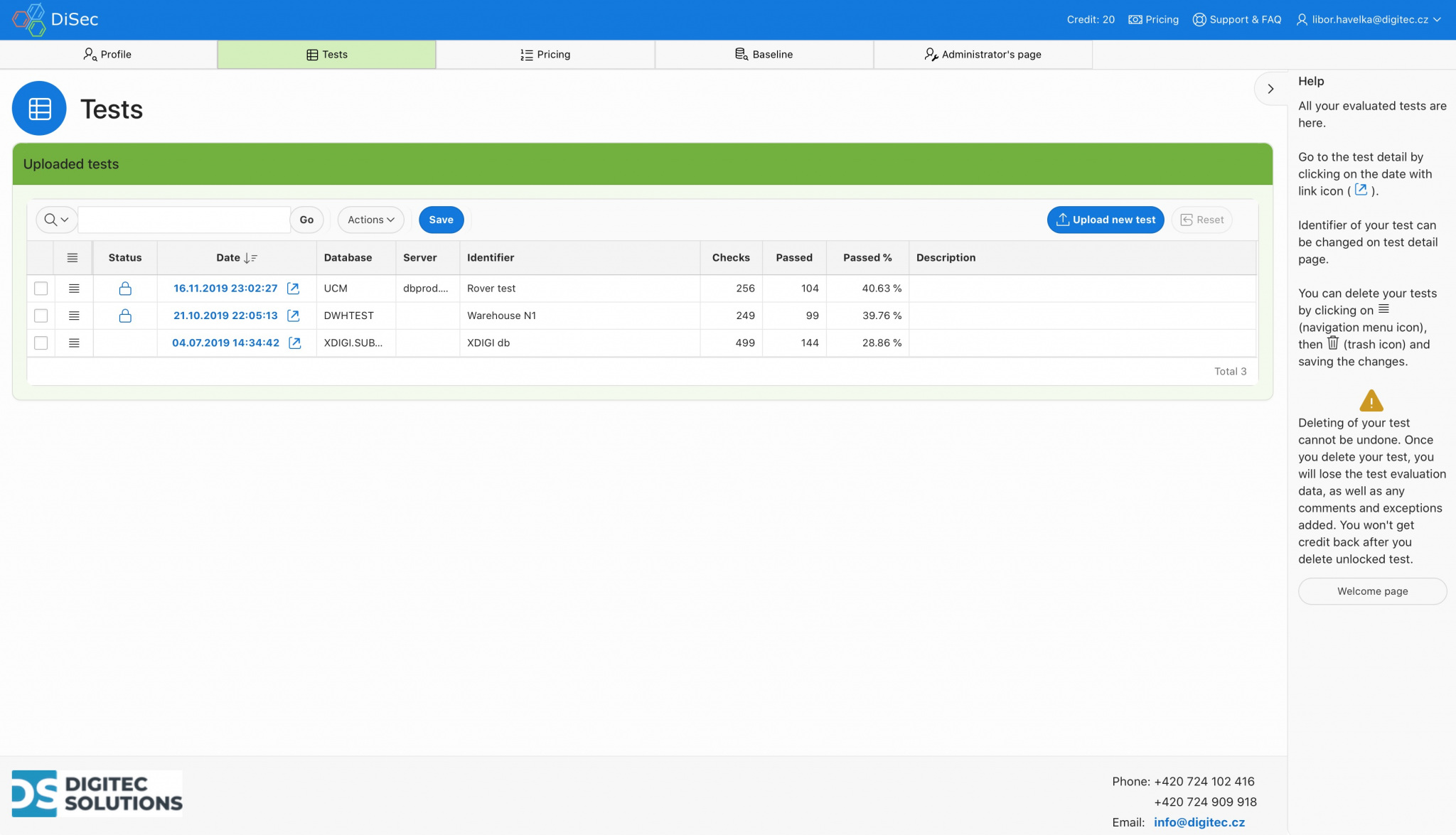Click lock status icon for Warehouse N1

(x=125, y=316)
